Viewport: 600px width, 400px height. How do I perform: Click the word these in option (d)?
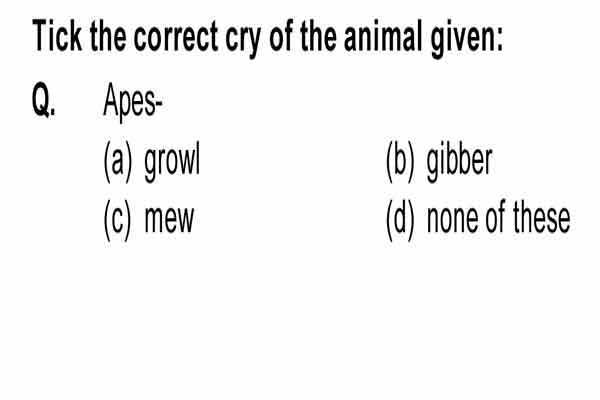coord(541,218)
